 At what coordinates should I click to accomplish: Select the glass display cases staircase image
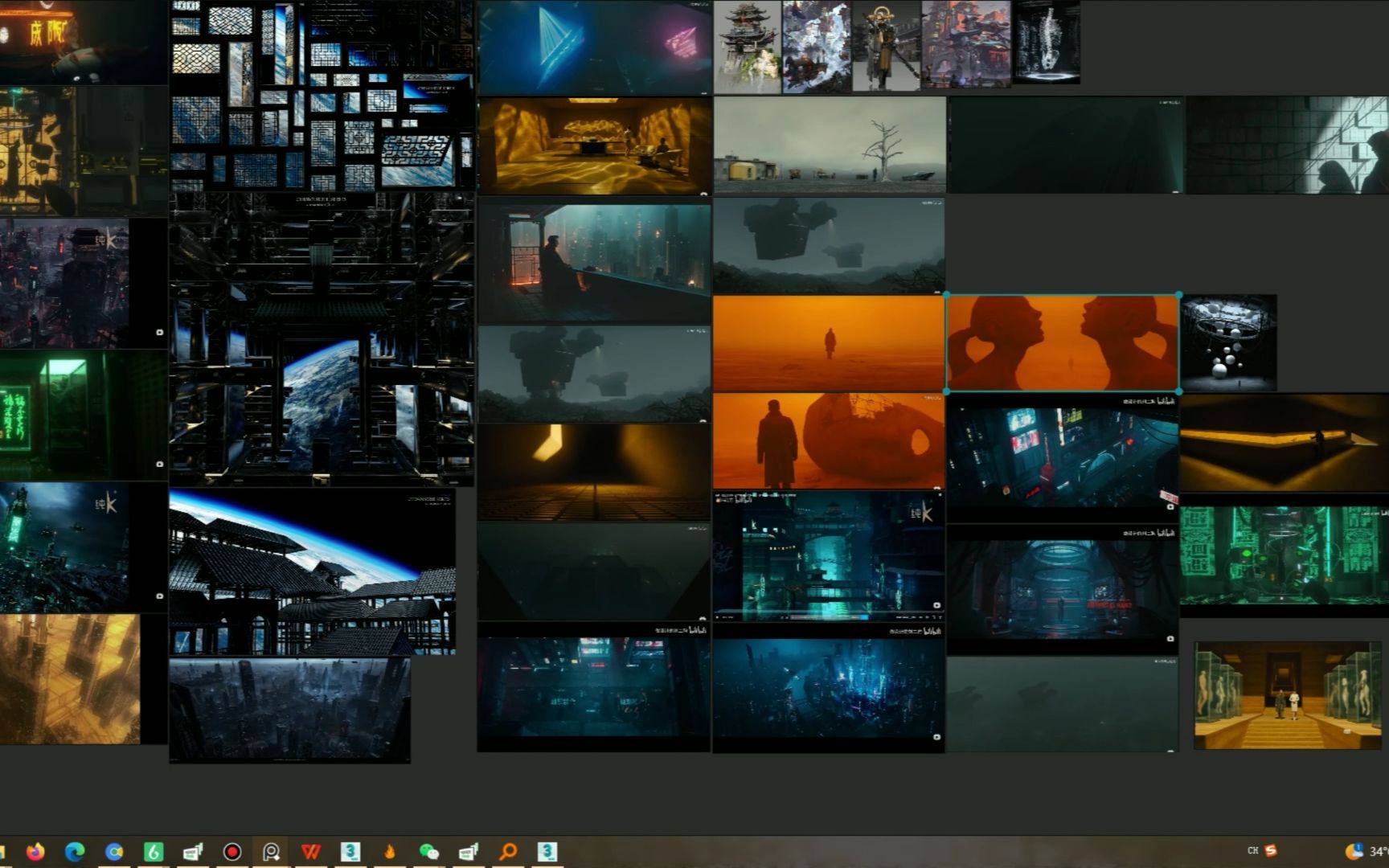[1288, 696]
